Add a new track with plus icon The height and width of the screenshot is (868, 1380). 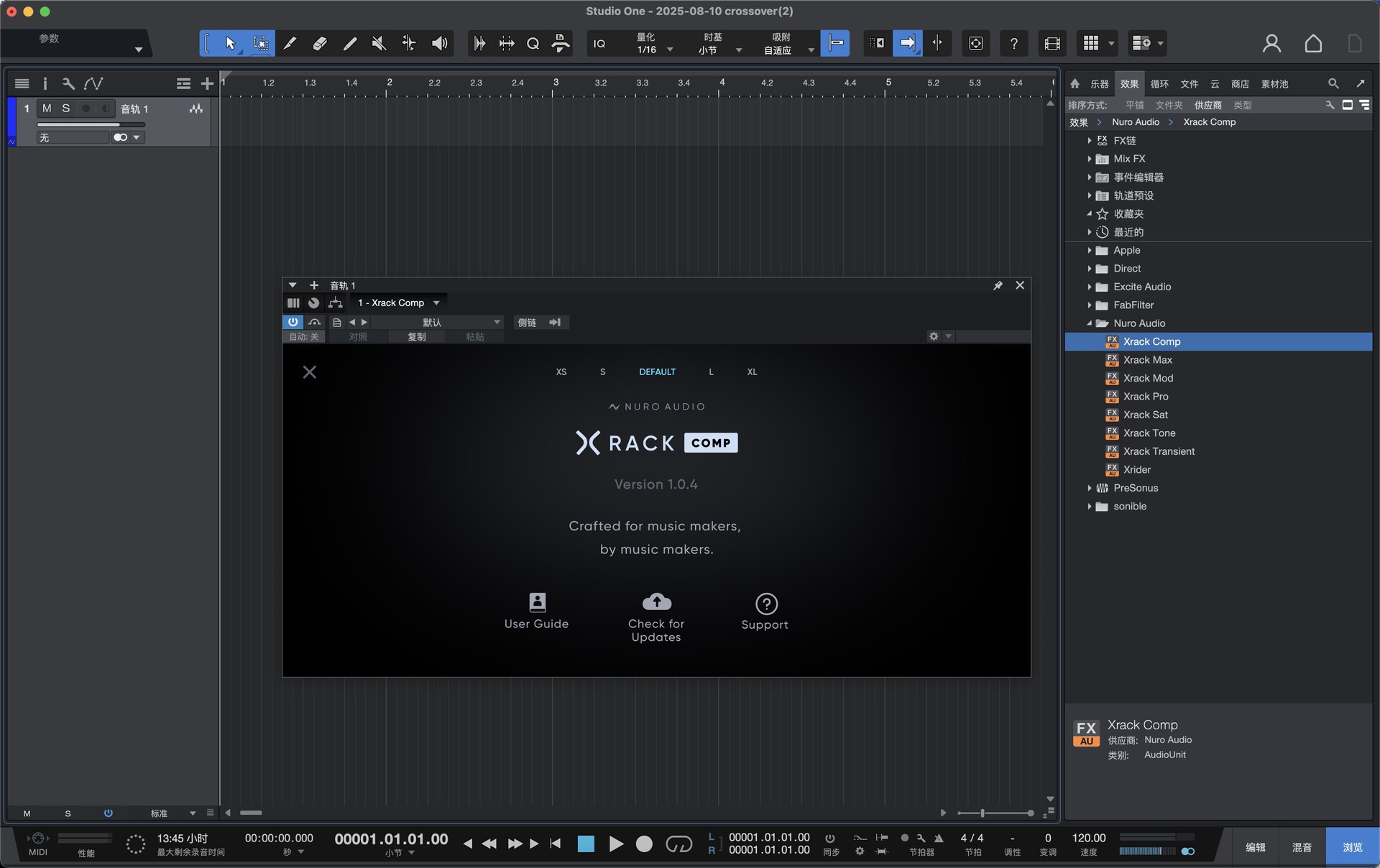(x=207, y=83)
